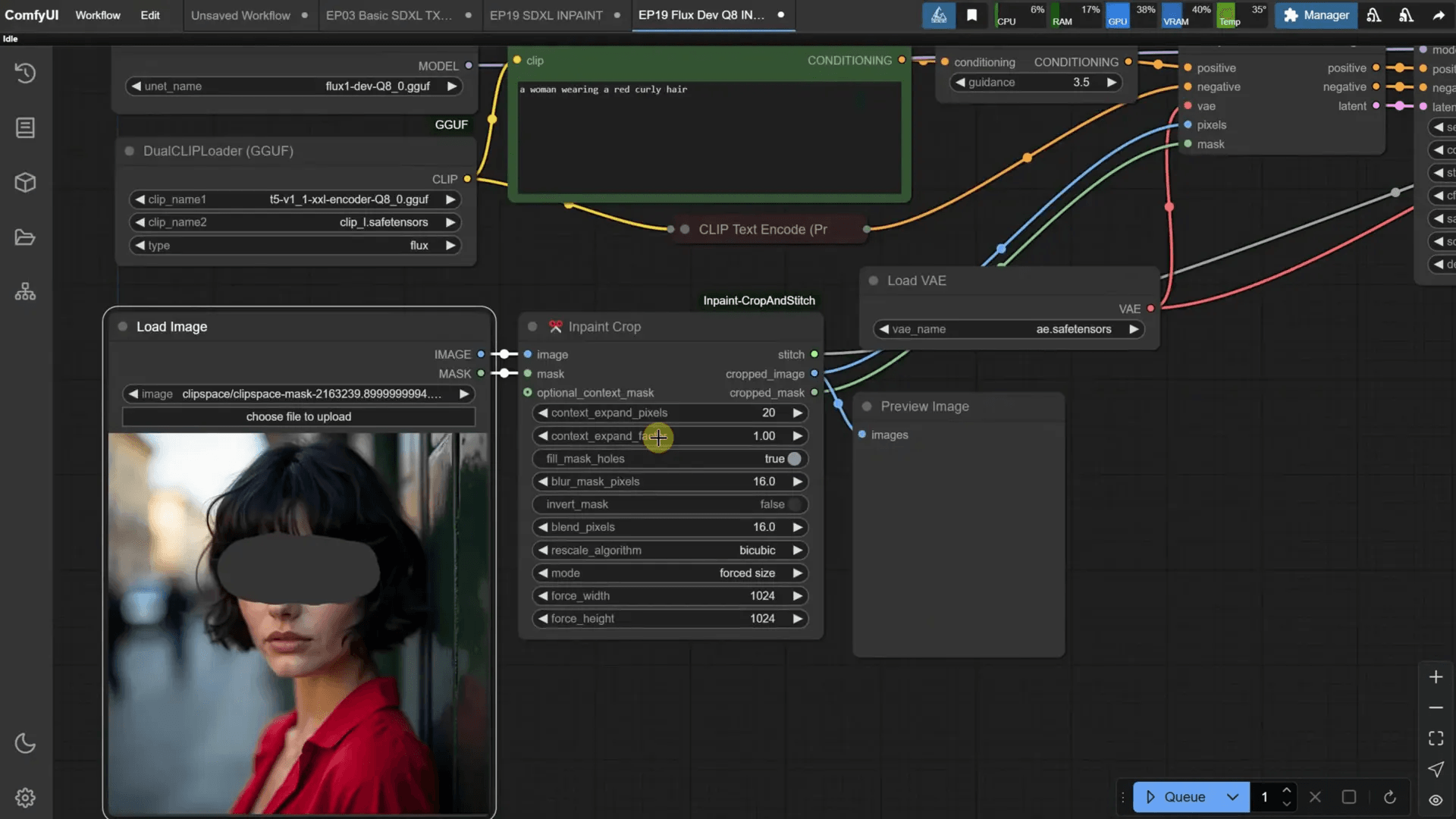Image resolution: width=1456 pixels, height=819 pixels.
Task: Click the Load Image MASK output socket
Action: 481,374
